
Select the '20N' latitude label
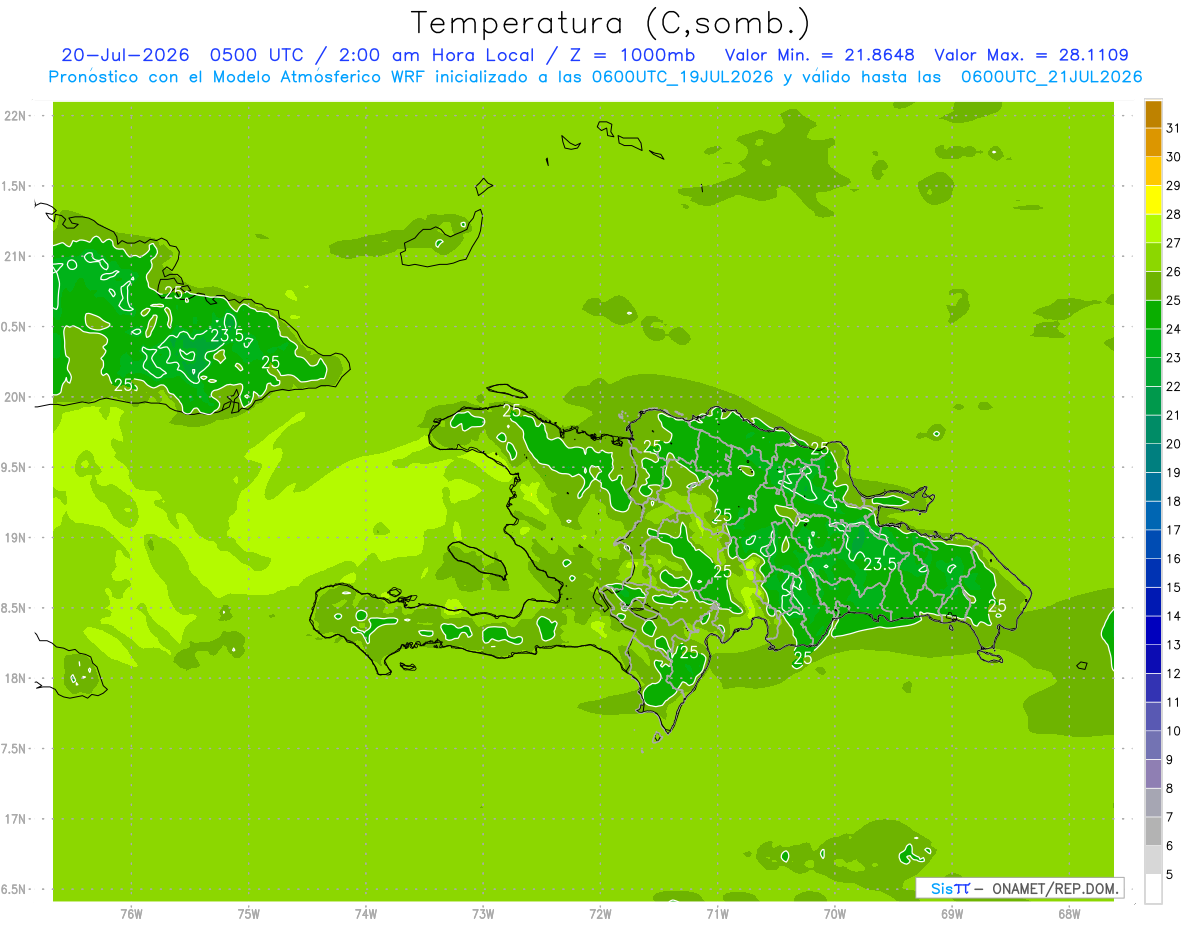tap(16, 397)
